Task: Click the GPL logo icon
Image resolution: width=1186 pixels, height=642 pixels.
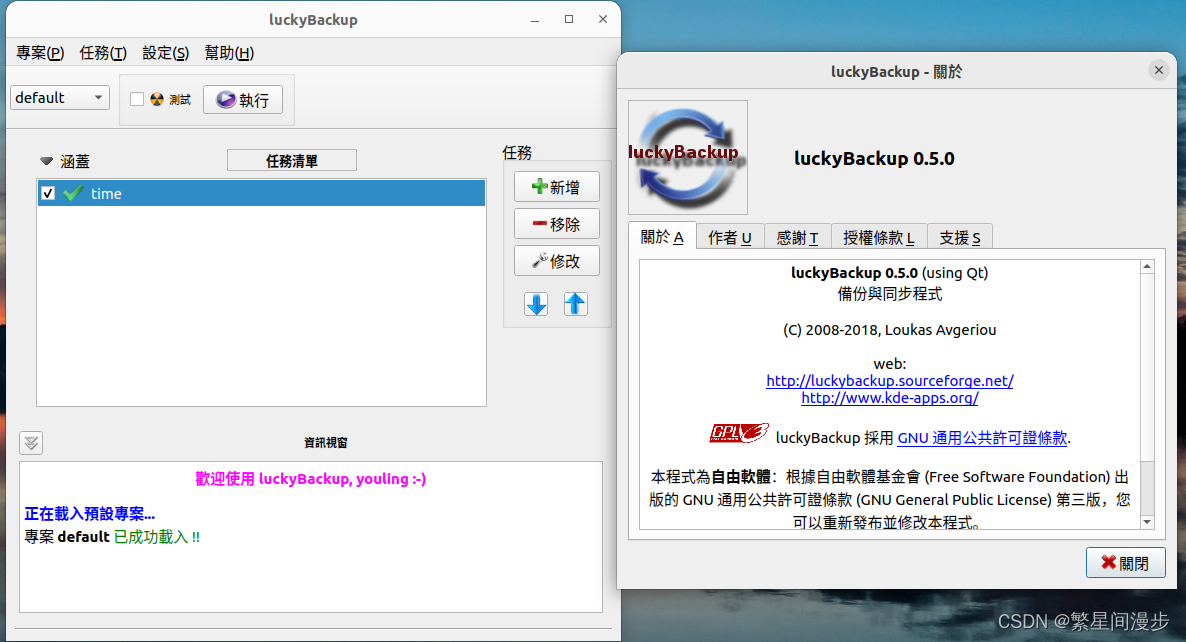Action: click(739, 433)
